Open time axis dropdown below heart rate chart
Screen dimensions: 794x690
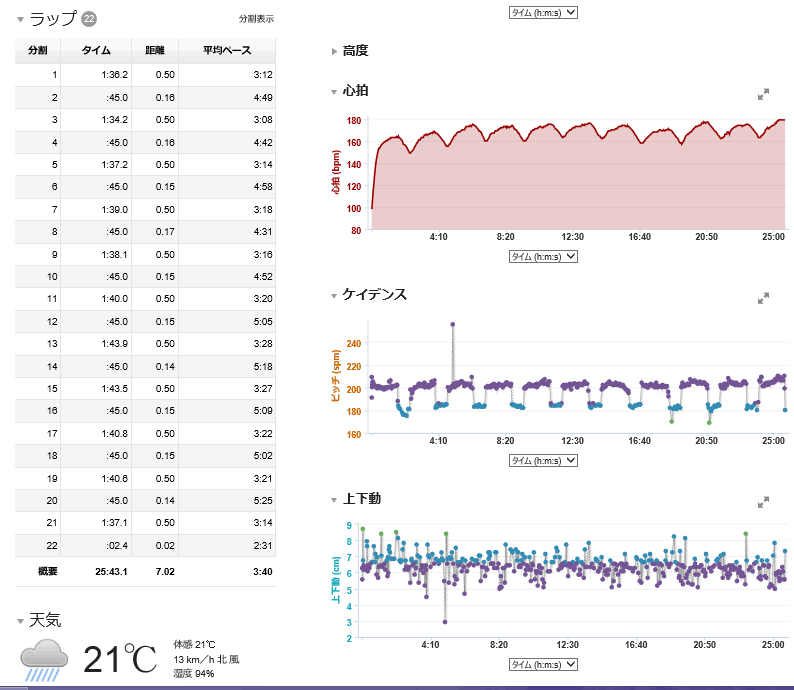(544, 257)
